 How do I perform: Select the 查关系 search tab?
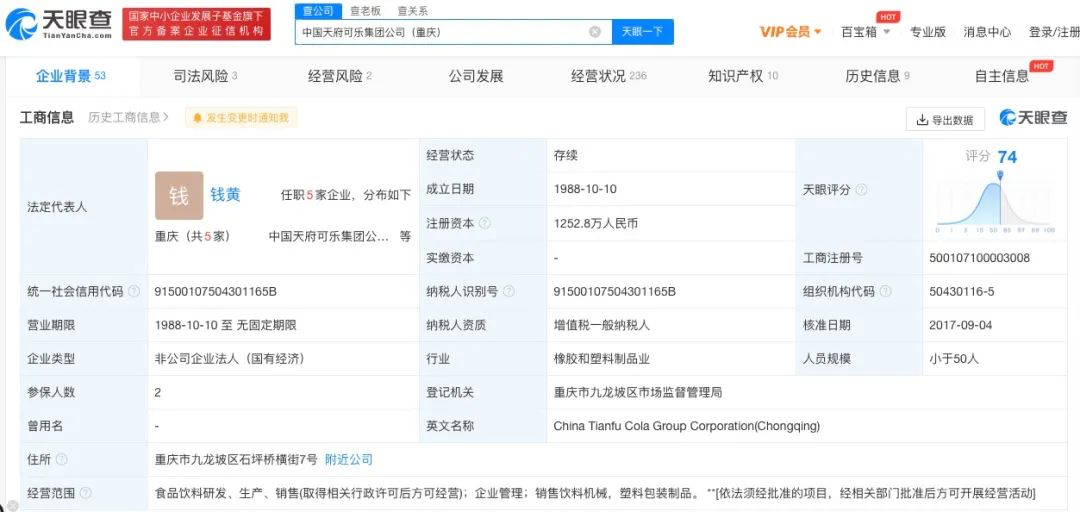413,11
